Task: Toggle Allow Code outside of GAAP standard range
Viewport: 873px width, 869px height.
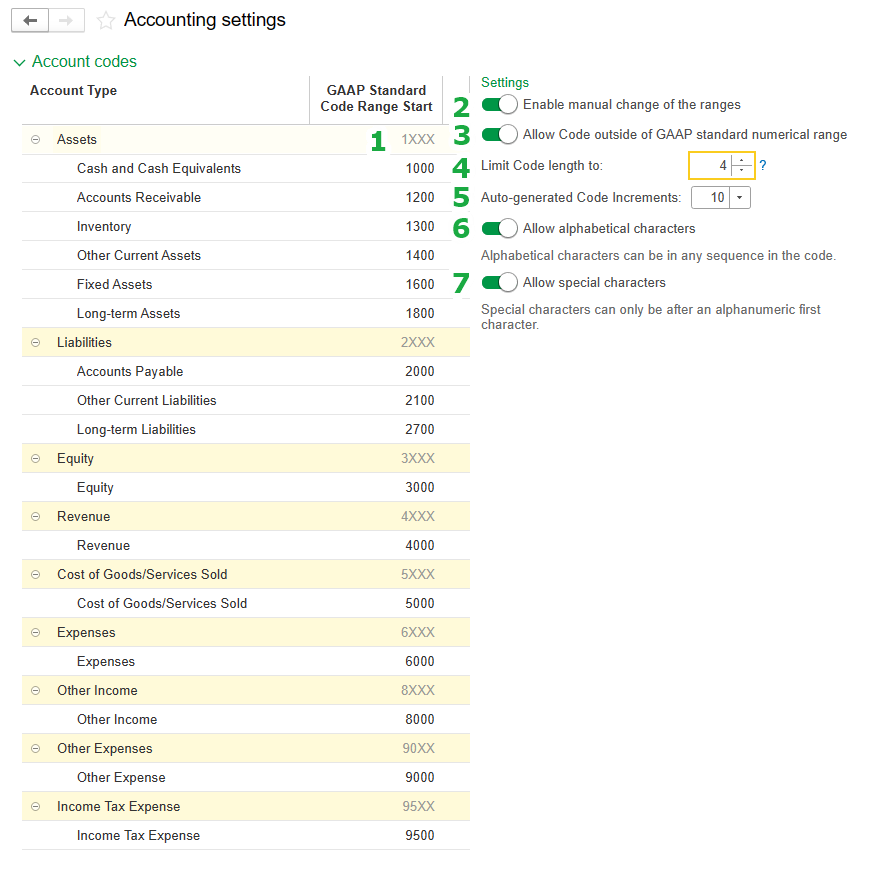Action: click(x=499, y=134)
